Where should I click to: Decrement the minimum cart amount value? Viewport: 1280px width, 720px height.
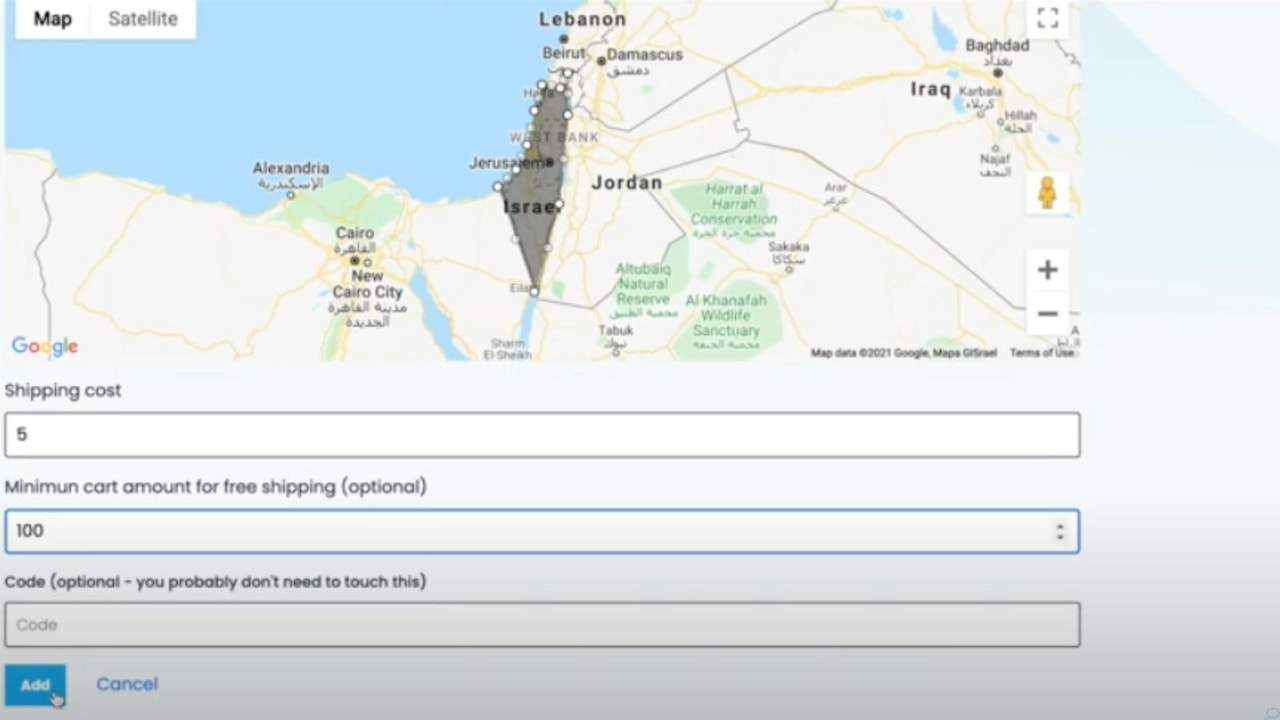coord(1062,537)
